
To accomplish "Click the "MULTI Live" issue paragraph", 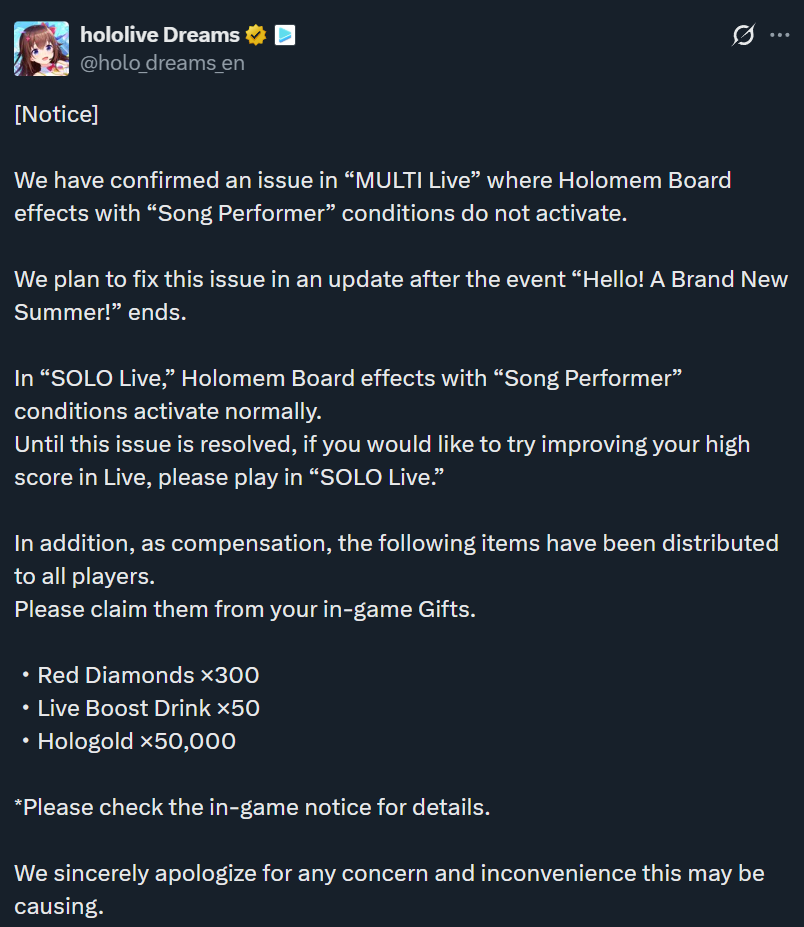I will click(x=372, y=197).
